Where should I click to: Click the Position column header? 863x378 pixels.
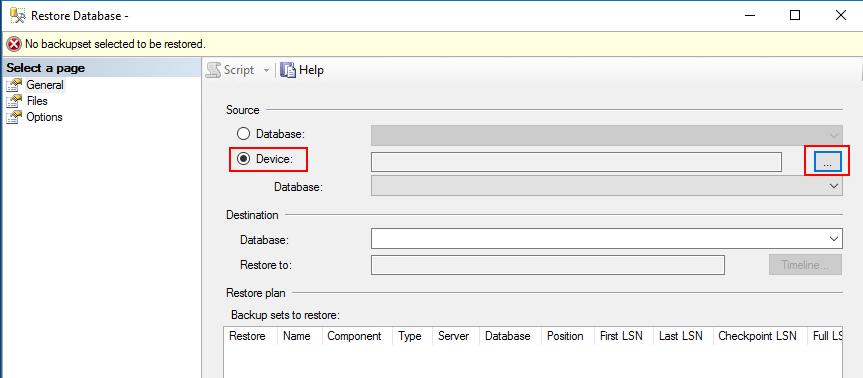point(565,336)
